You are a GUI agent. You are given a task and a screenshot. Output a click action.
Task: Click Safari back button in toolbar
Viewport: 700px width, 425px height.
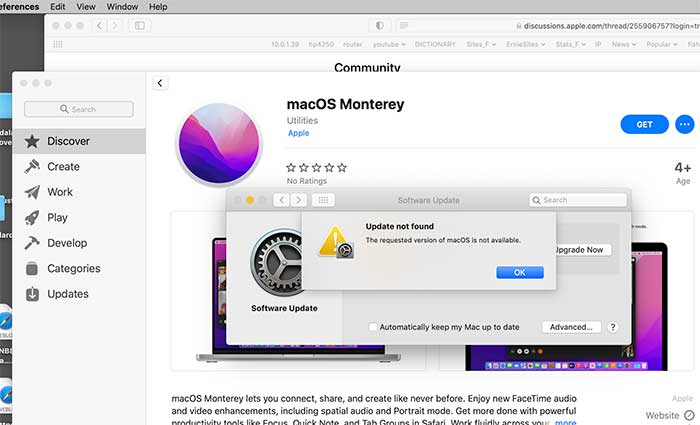point(100,25)
